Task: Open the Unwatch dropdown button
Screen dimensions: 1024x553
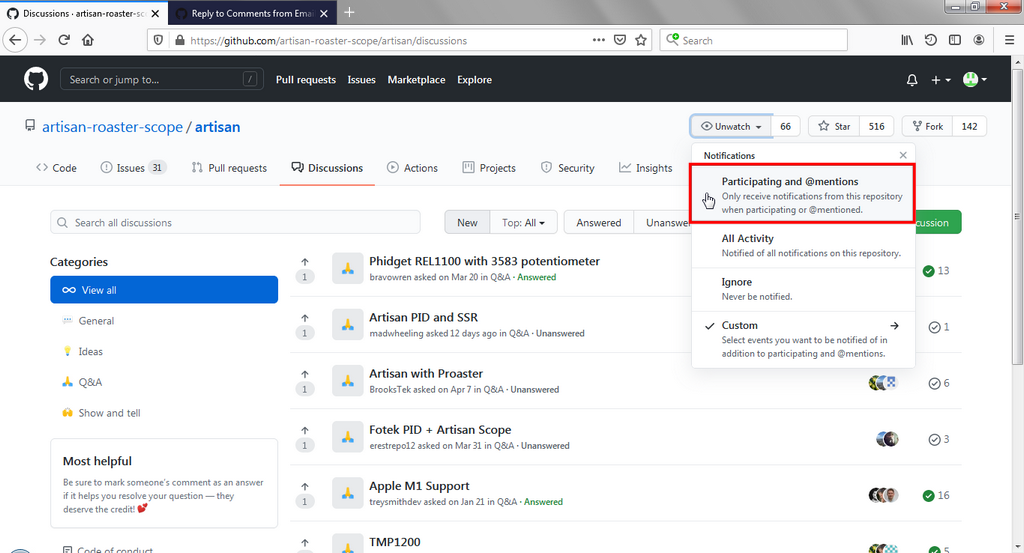Action: point(731,126)
